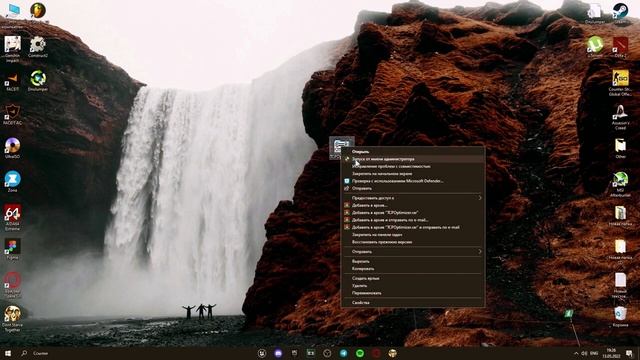This screenshot has width=640, height=360.
Task: Select the Dnslumper file beside Steam
Action: (x=595, y=13)
